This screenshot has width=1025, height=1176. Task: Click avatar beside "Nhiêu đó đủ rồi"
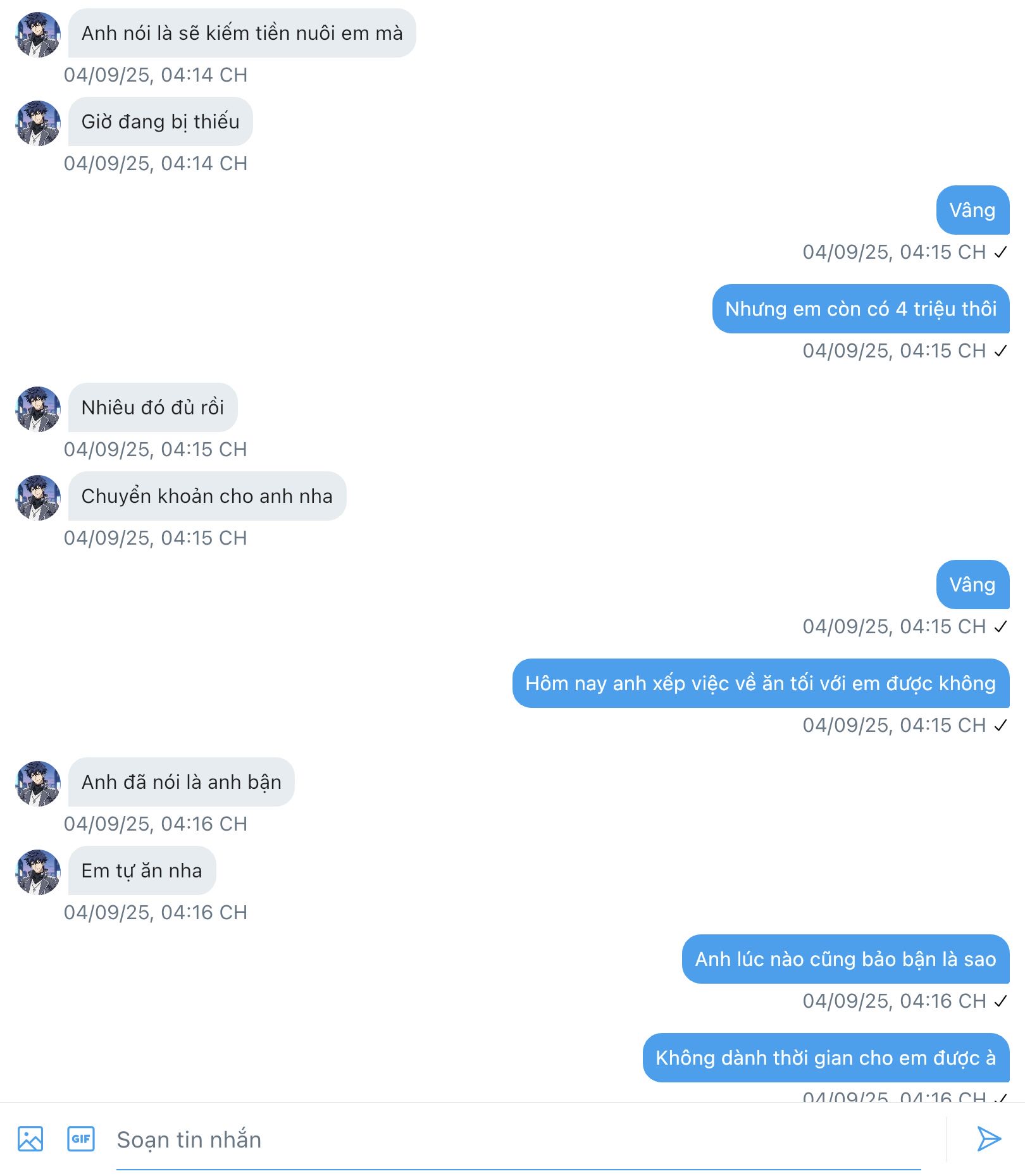(38, 409)
